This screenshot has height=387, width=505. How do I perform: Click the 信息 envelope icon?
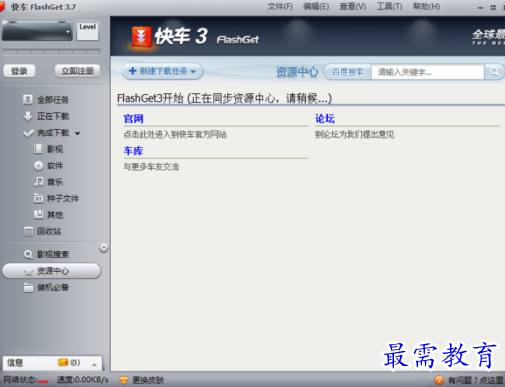click(63, 362)
